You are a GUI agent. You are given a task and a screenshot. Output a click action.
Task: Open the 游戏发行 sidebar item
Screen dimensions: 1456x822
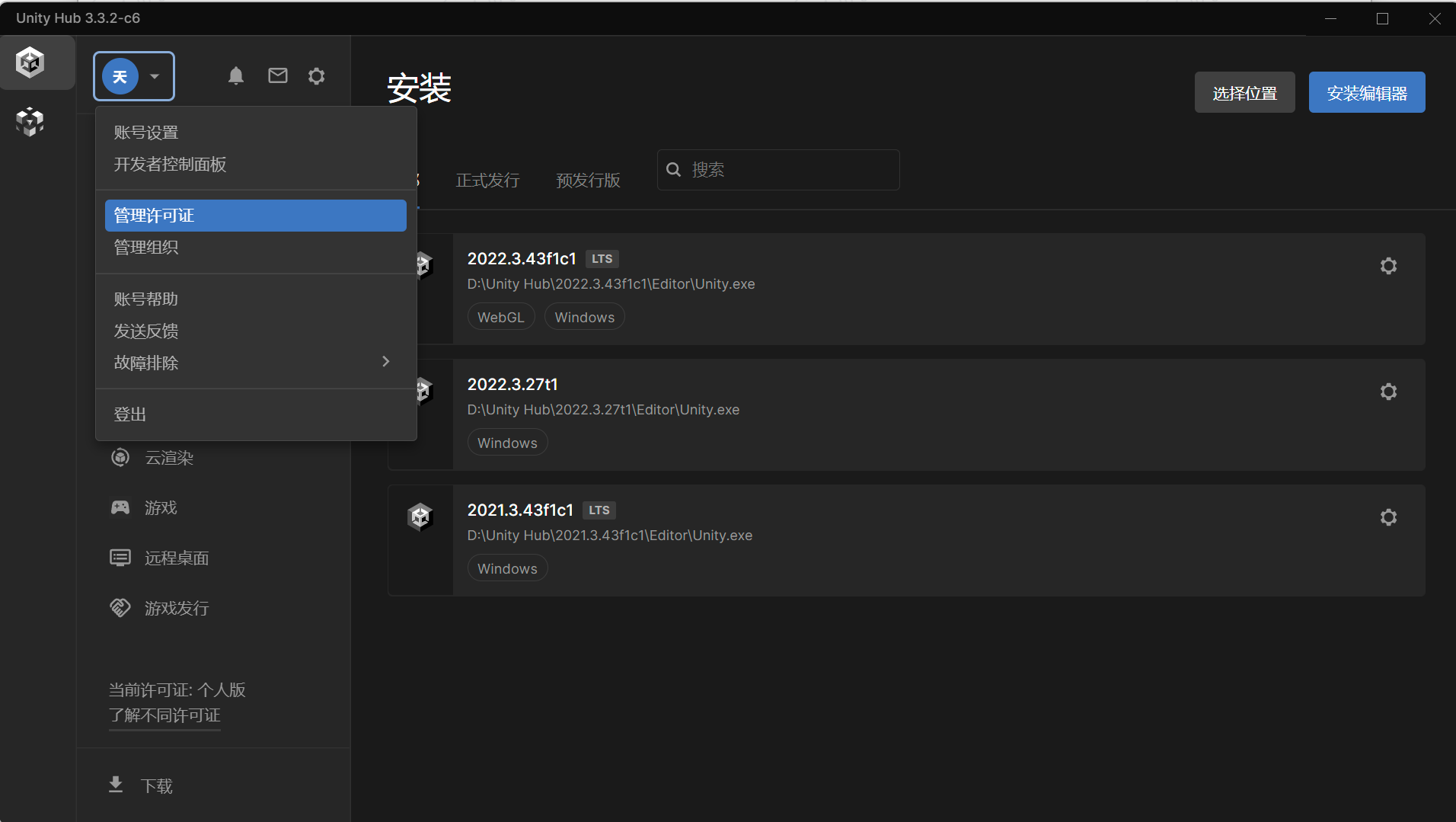pyautogui.click(x=177, y=609)
